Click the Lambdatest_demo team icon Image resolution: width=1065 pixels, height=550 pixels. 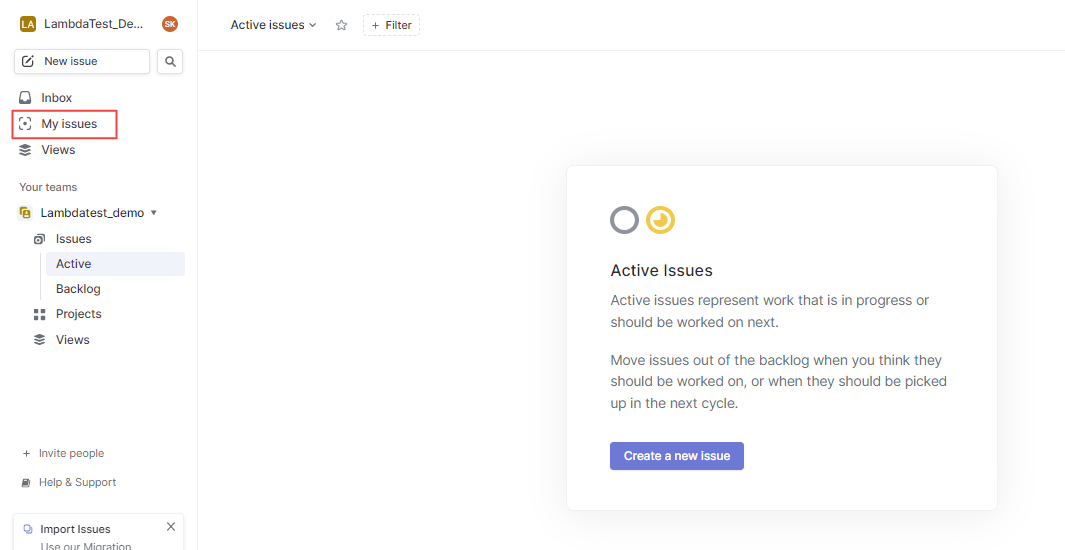click(x=26, y=213)
